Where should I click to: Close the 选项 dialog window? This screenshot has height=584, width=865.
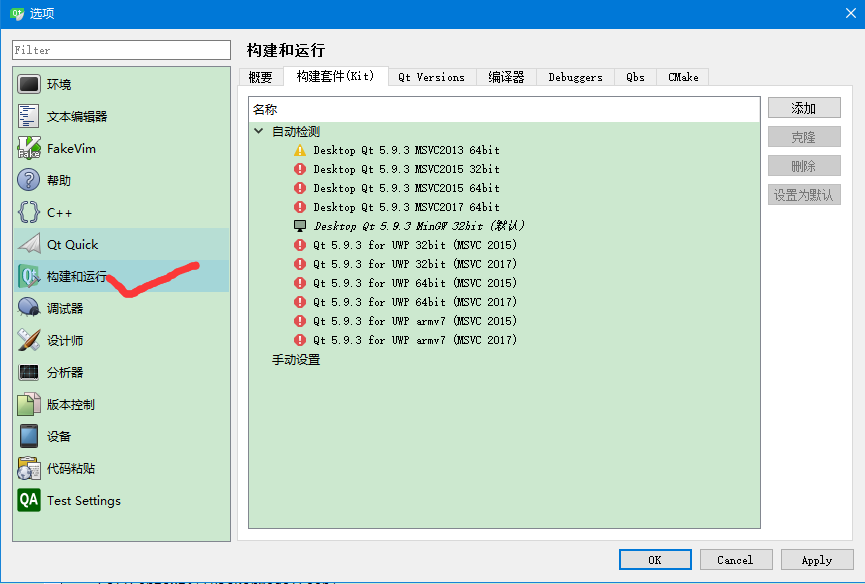pos(851,13)
